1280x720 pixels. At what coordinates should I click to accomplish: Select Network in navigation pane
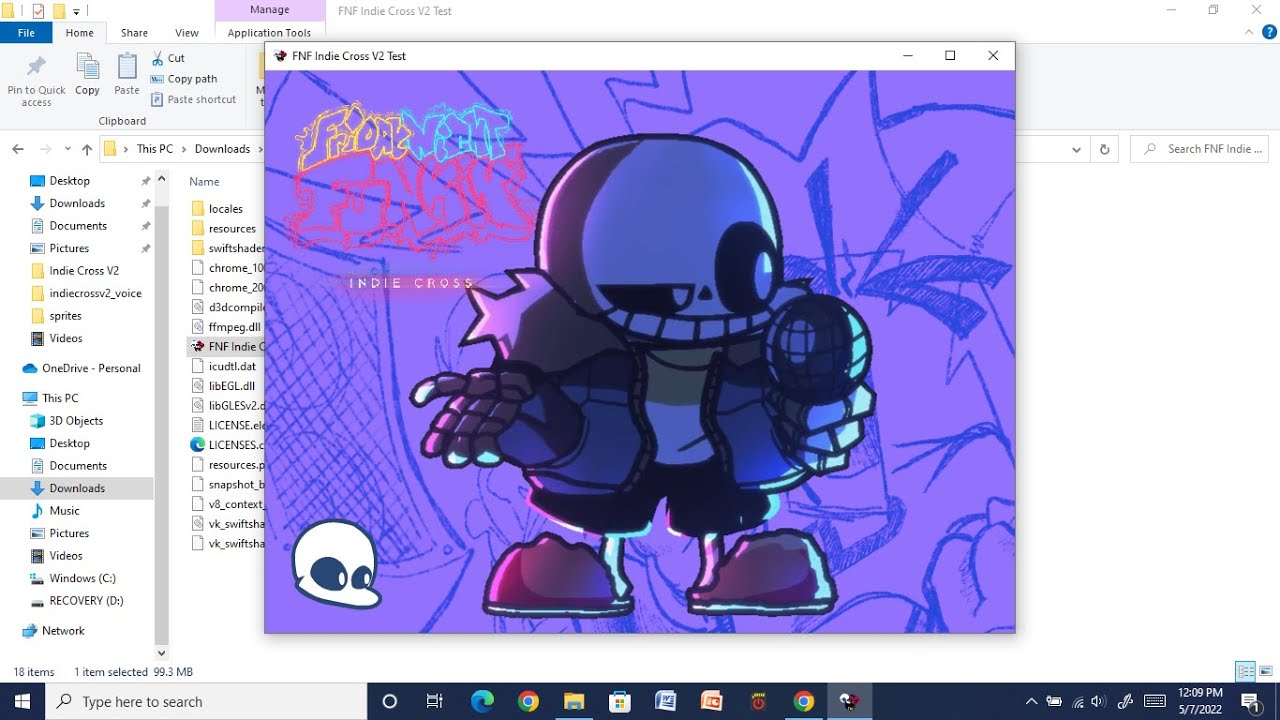pos(63,631)
